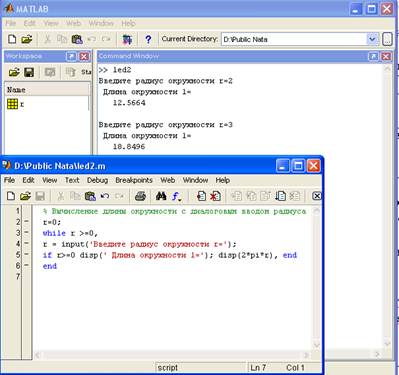Viewport: 399px width, 375px height.
Task: Click the 'while' keyword on line 3
Action: [x=54, y=233]
